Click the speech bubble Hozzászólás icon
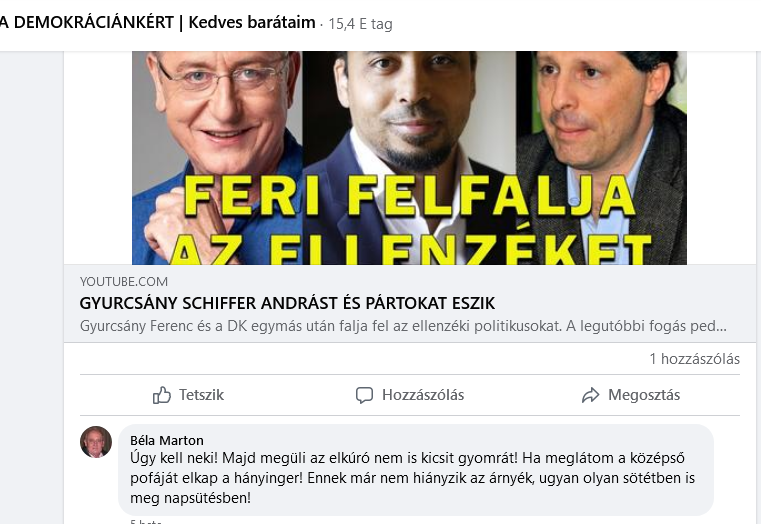Image resolution: width=761 pixels, height=524 pixels. pyautogui.click(x=364, y=395)
